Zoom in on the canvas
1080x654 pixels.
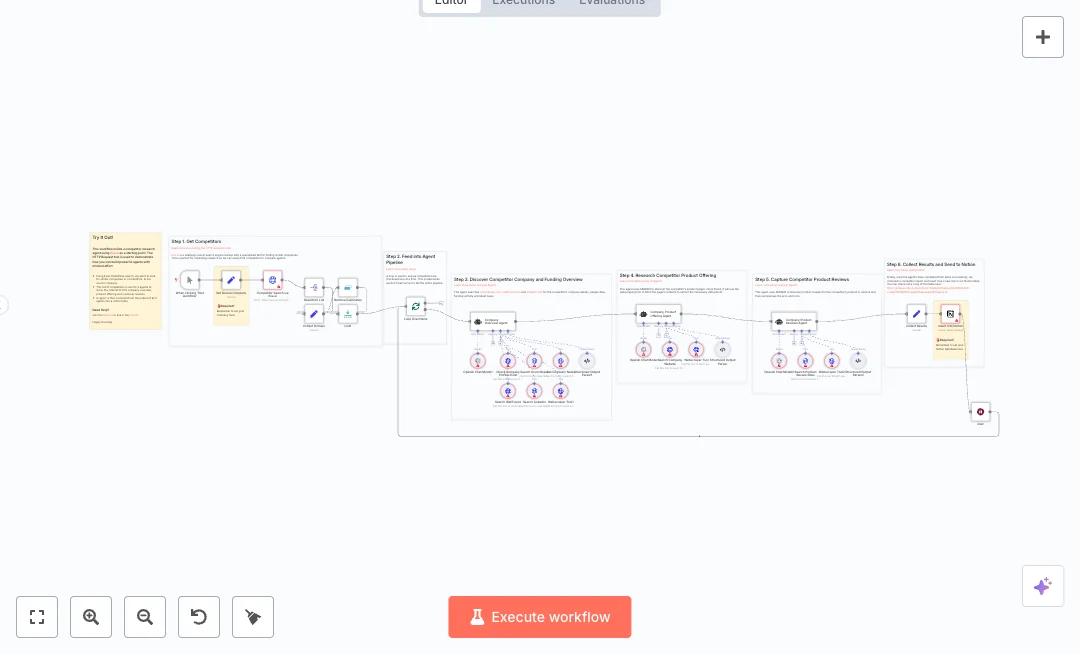(91, 617)
